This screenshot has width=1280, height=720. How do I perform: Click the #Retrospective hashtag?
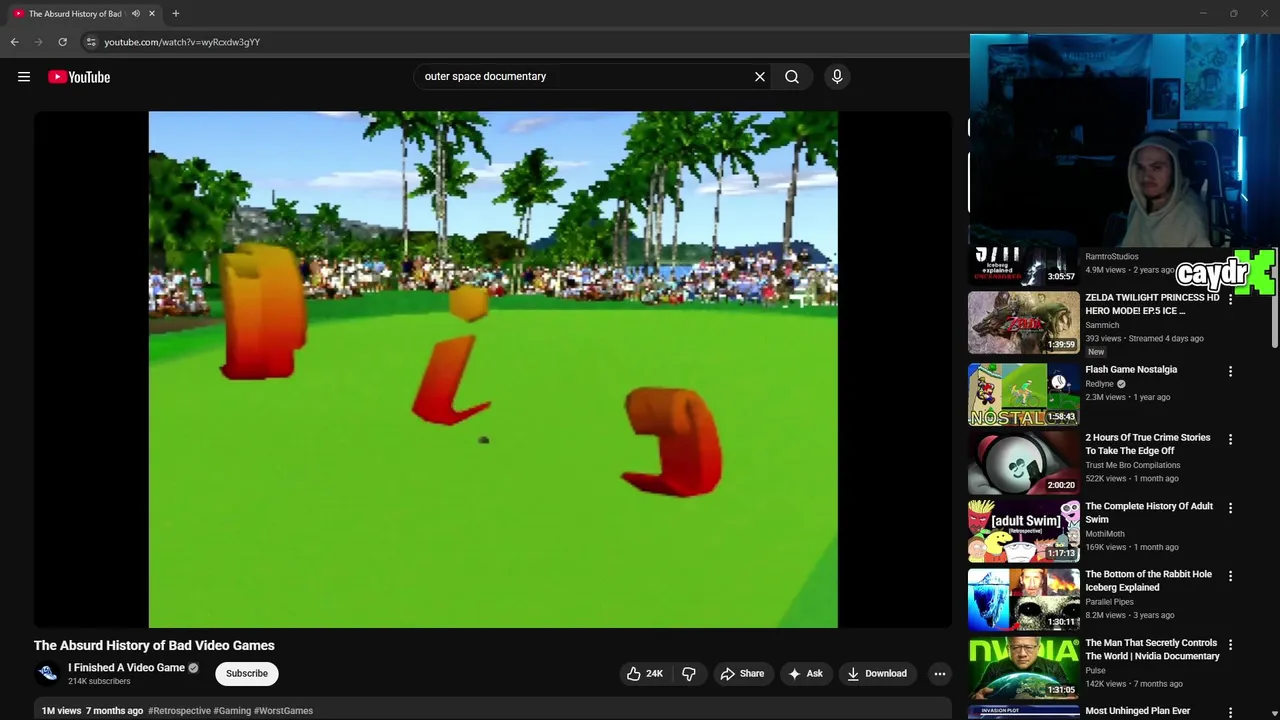click(x=179, y=711)
